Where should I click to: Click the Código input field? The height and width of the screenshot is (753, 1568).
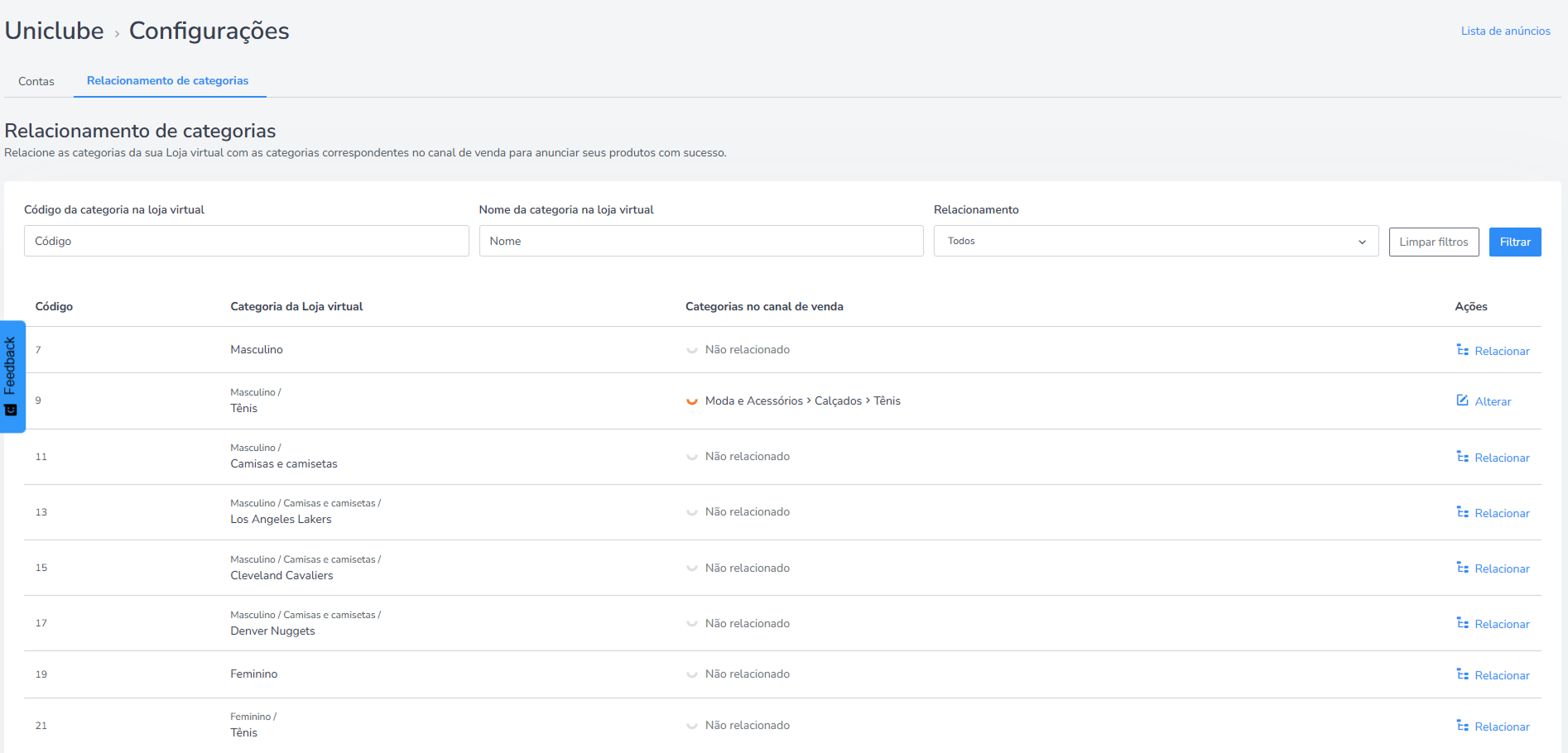(246, 241)
